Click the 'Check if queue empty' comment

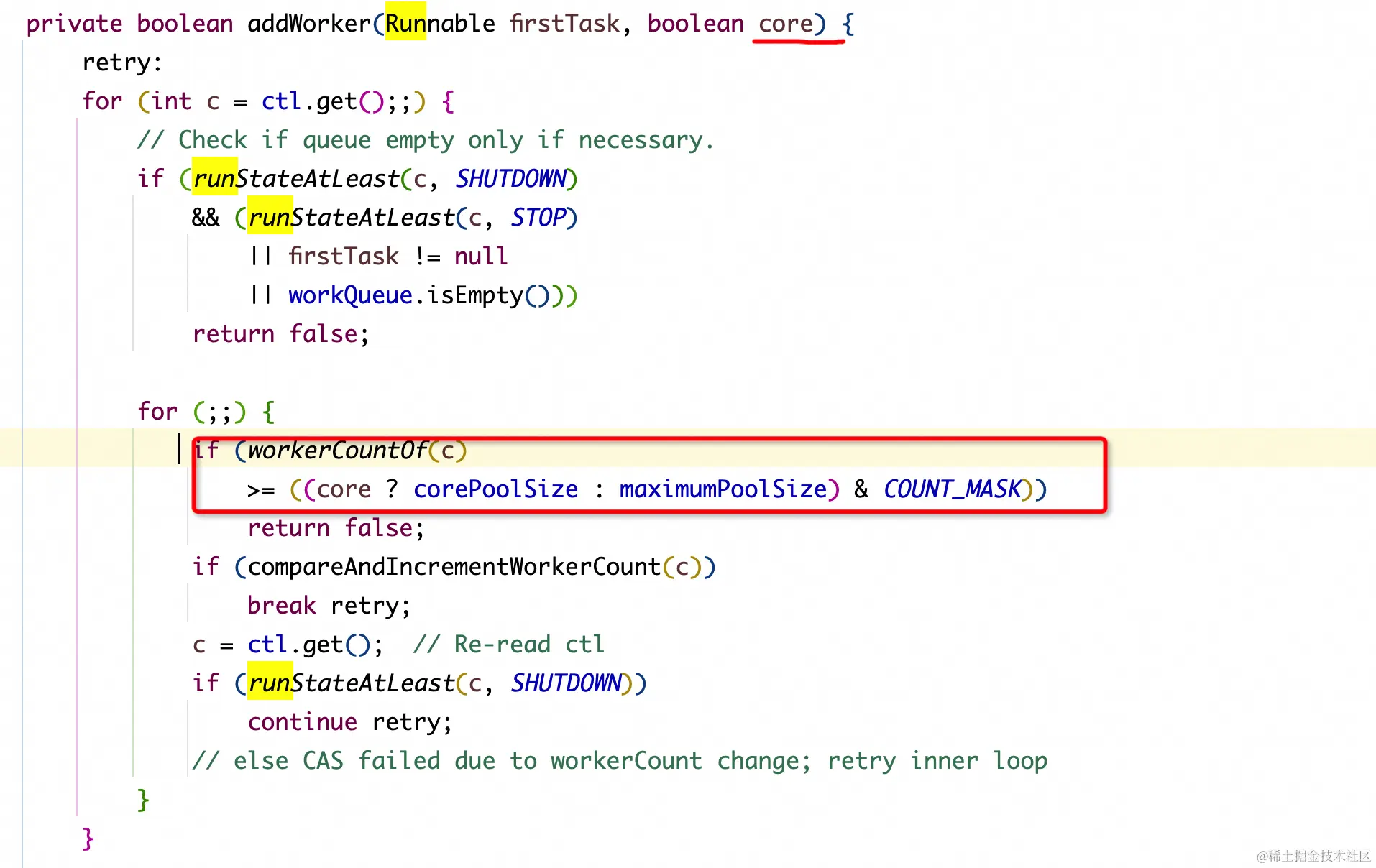426,140
